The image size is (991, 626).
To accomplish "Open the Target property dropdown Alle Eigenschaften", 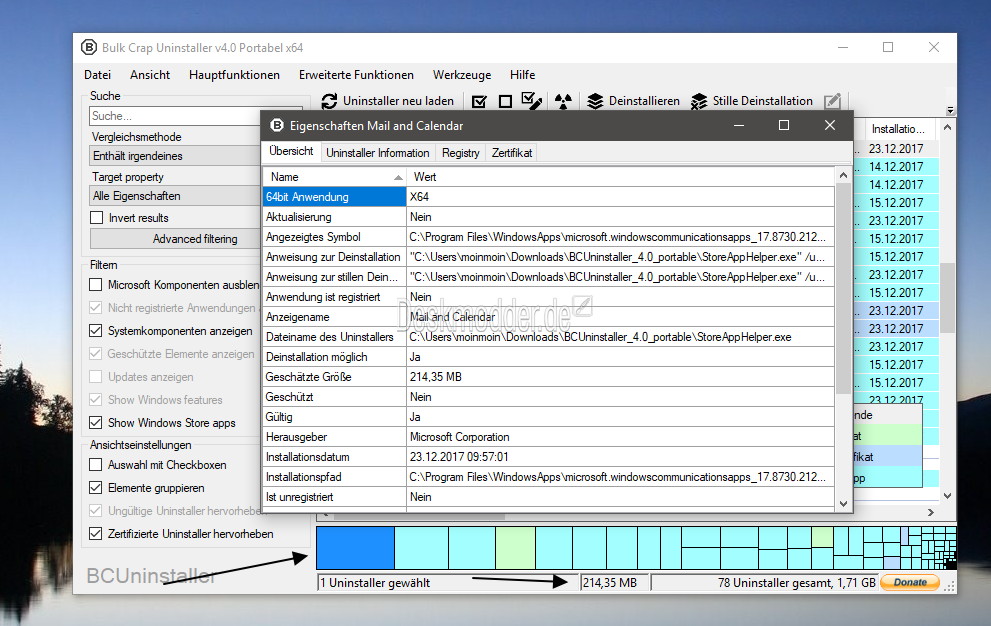I will 175,196.
